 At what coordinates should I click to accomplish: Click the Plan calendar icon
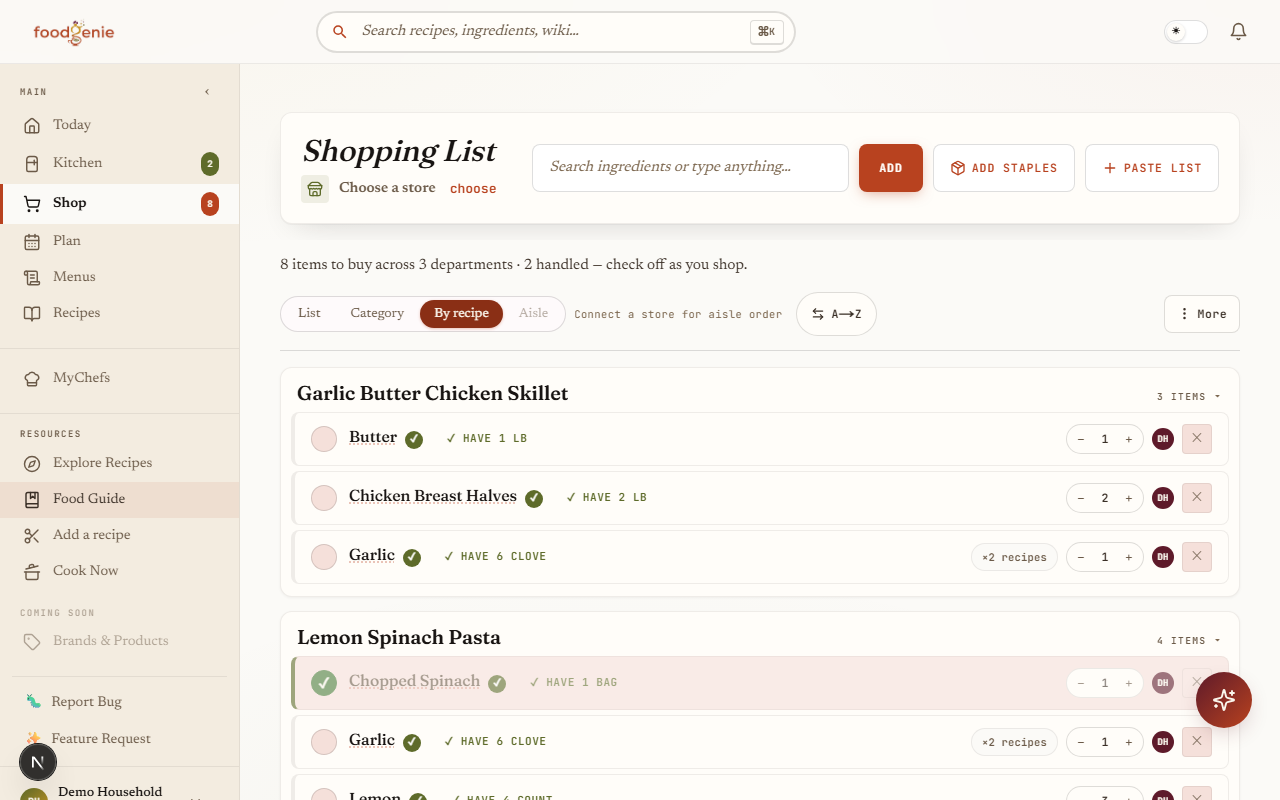pyautogui.click(x=32, y=241)
